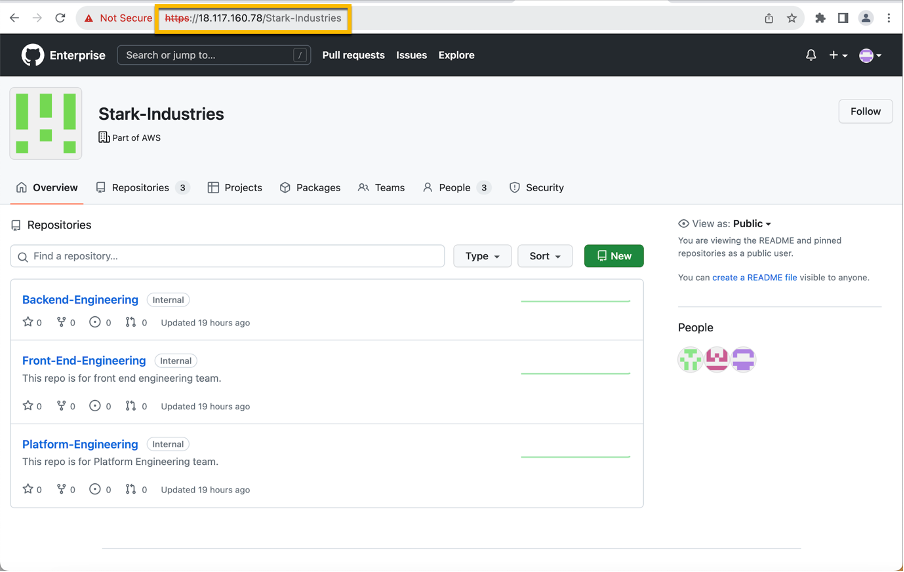Image resolution: width=904 pixels, height=572 pixels.
Task: Switch to the Repositories tab
Action: (x=142, y=187)
